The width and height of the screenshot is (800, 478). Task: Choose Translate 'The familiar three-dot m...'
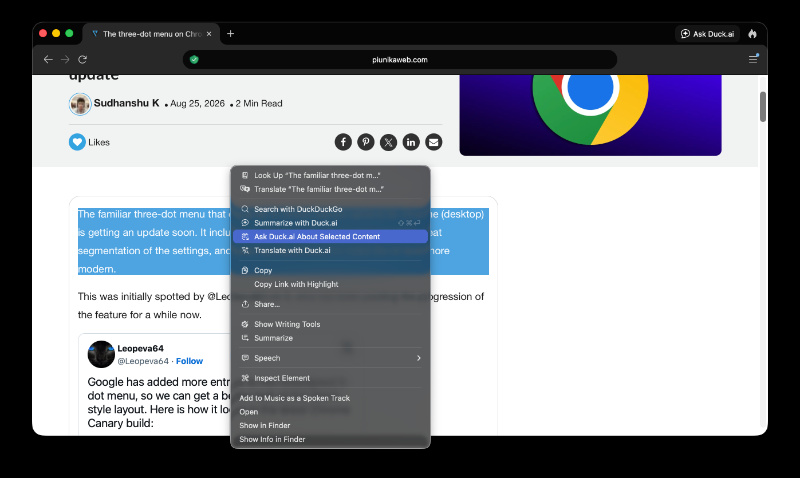pyautogui.click(x=330, y=189)
